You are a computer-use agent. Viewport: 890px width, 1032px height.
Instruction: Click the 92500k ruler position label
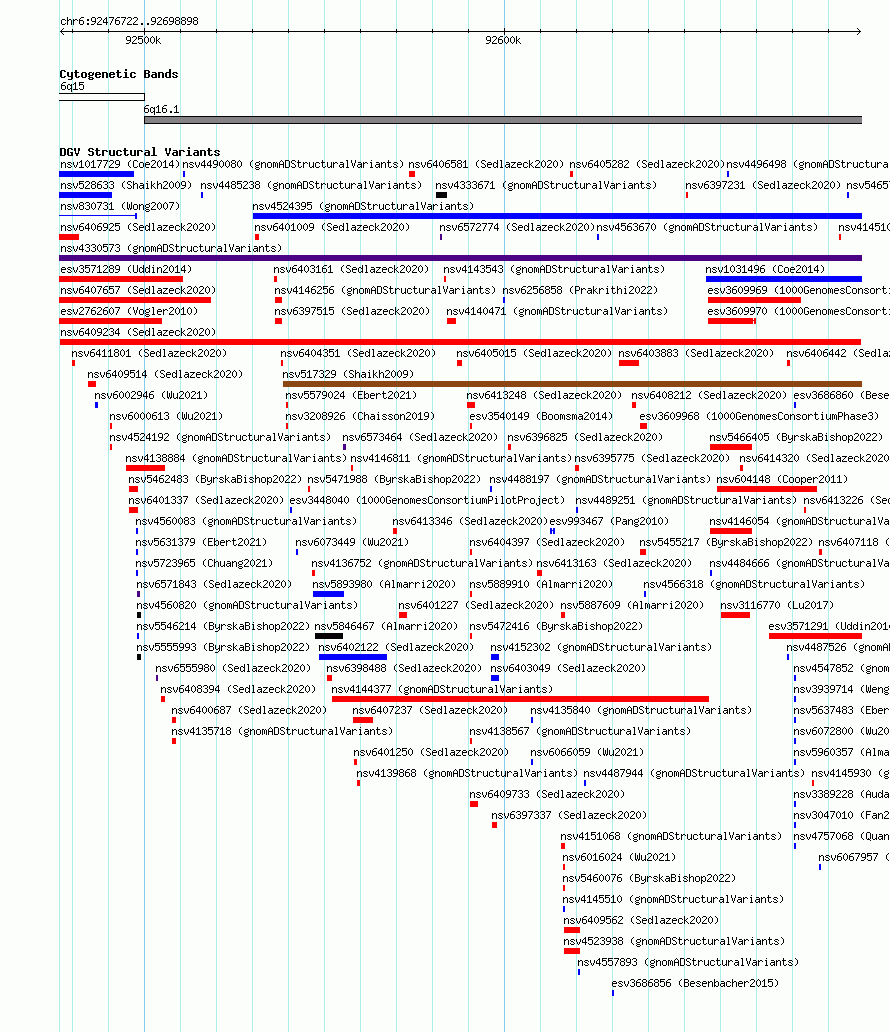tap(143, 40)
